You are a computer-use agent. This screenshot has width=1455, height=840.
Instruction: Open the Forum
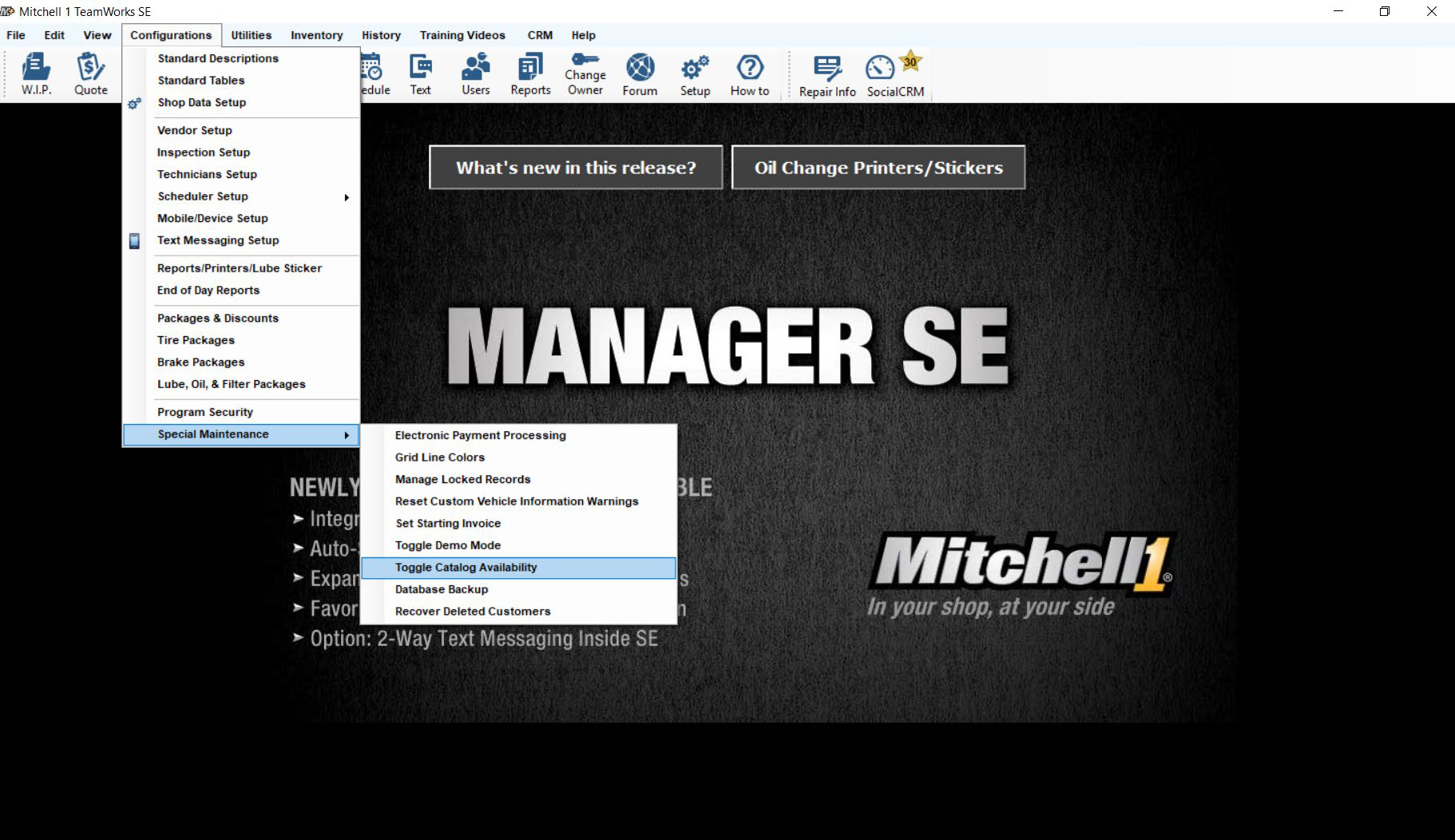point(639,73)
